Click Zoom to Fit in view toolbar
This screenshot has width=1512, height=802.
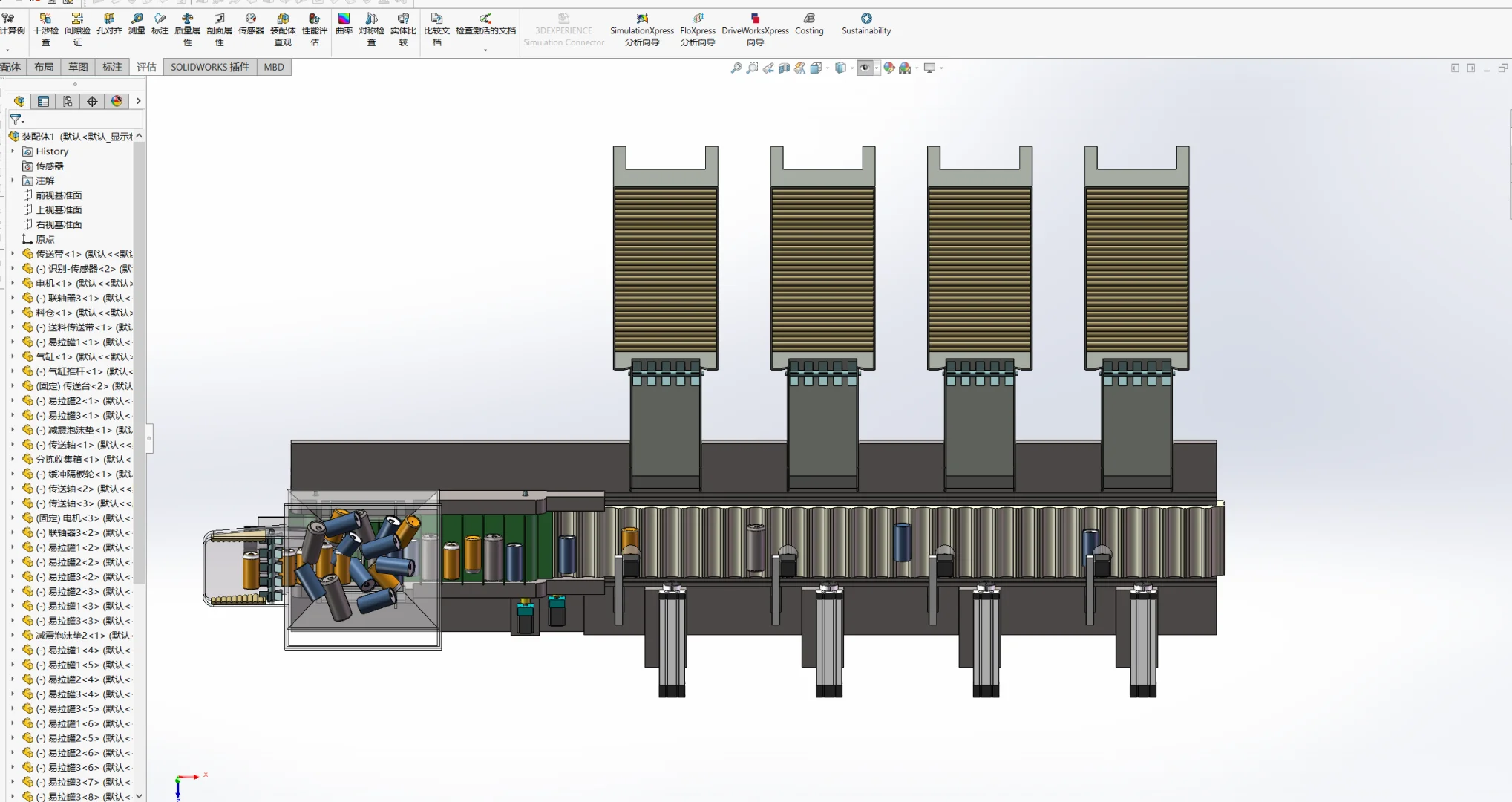(736, 68)
